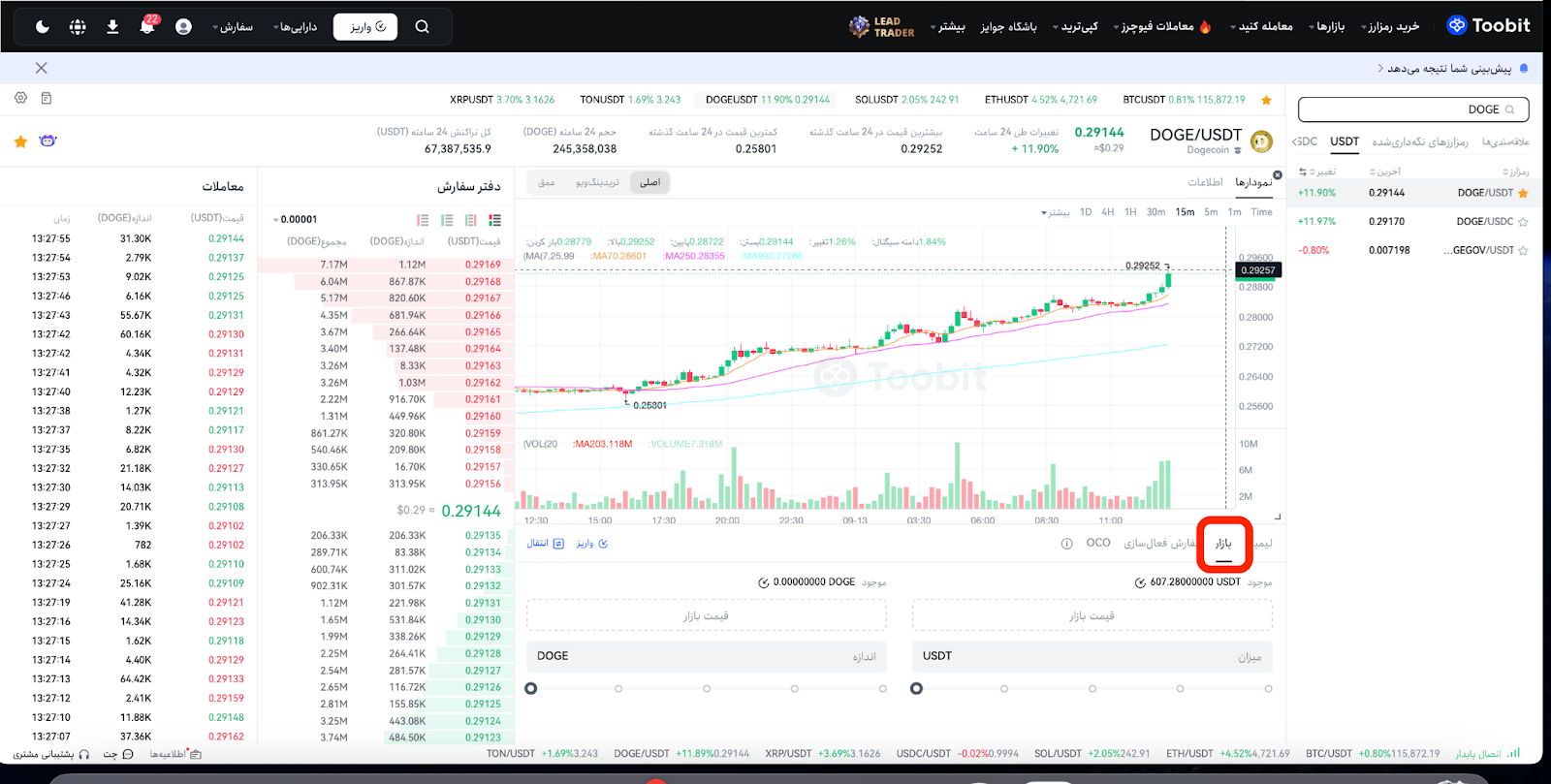
Task: Click the white واریز deposit button in header
Action: pos(366,27)
